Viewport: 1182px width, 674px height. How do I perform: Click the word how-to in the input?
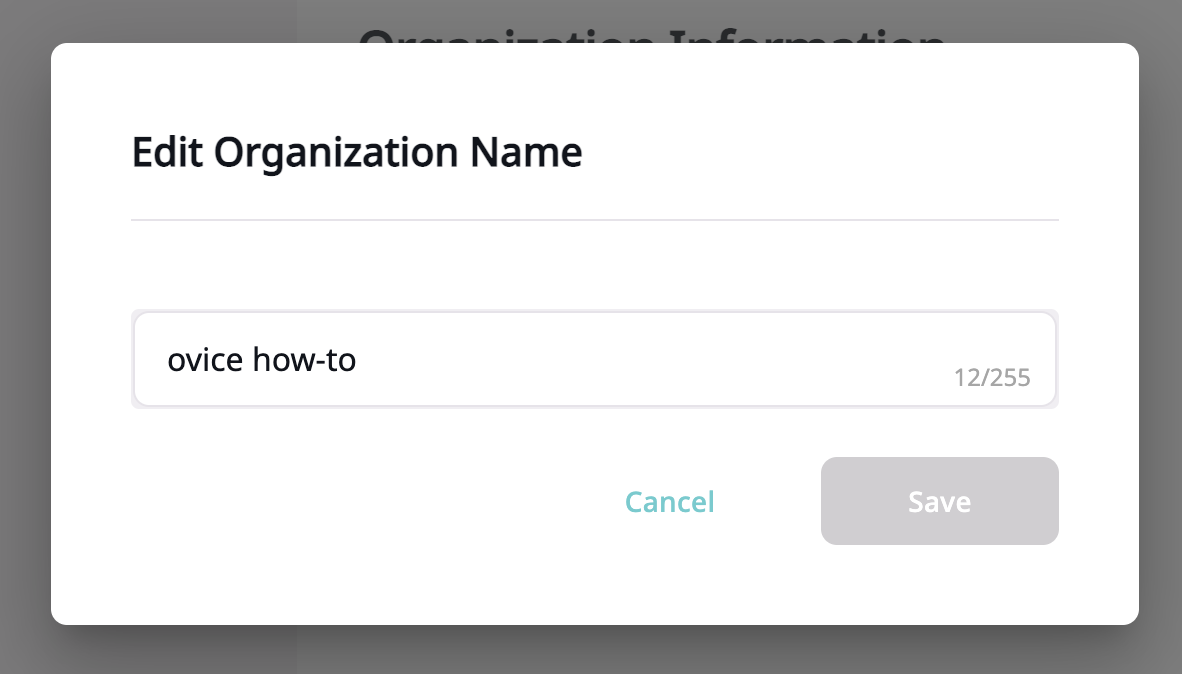pos(305,360)
